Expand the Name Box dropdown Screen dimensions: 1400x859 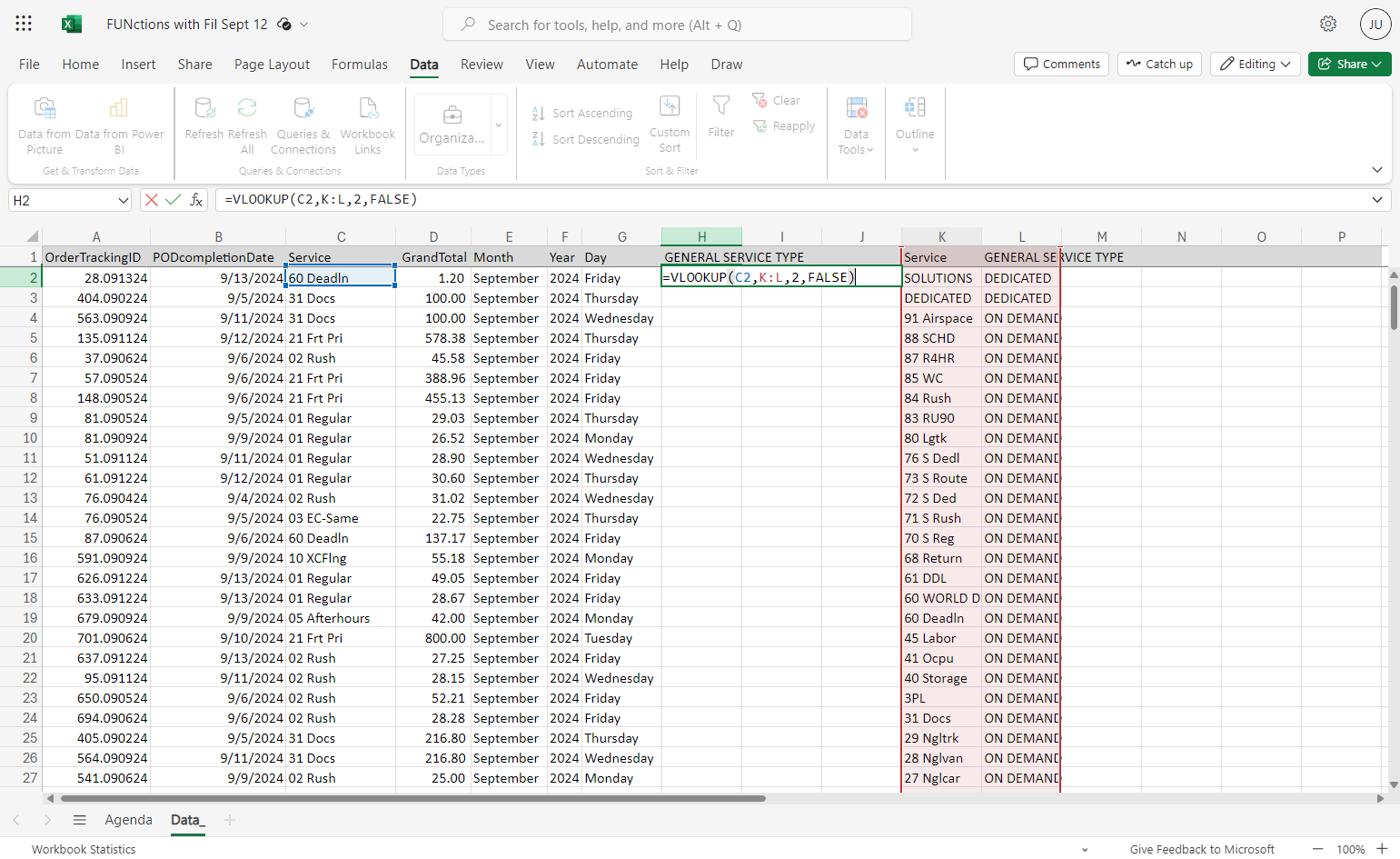click(124, 200)
